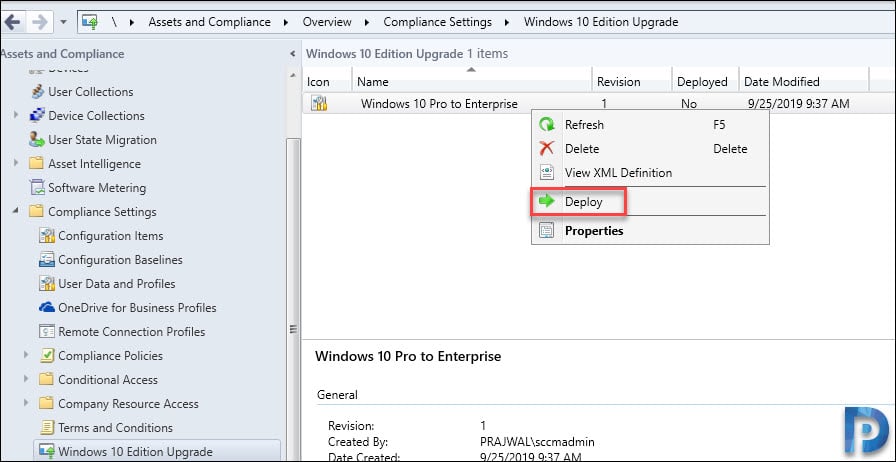This screenshot has height=462, width=896.
Task: Expand the Device Collections node
Action: (x=16, y=116)
